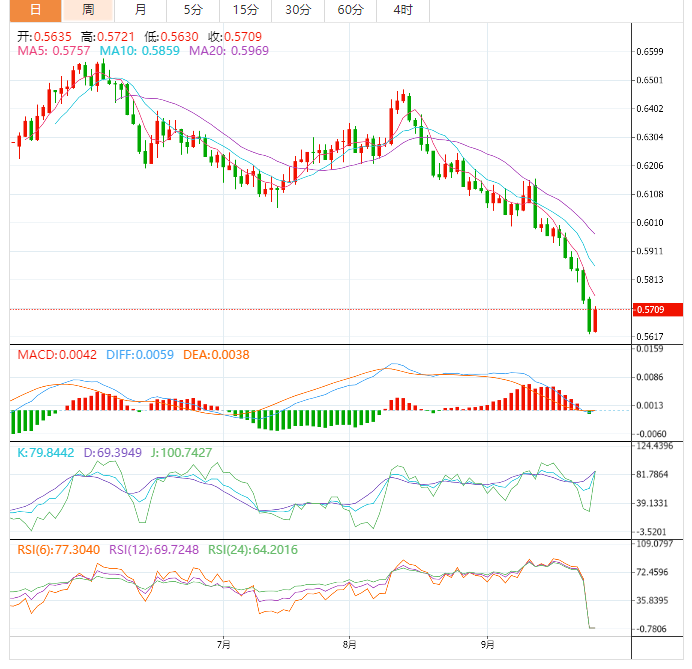The height and width of the screenshot is (669, 692).
Task: Click the red 0.5709 current price tag
Action: (657, 310)
